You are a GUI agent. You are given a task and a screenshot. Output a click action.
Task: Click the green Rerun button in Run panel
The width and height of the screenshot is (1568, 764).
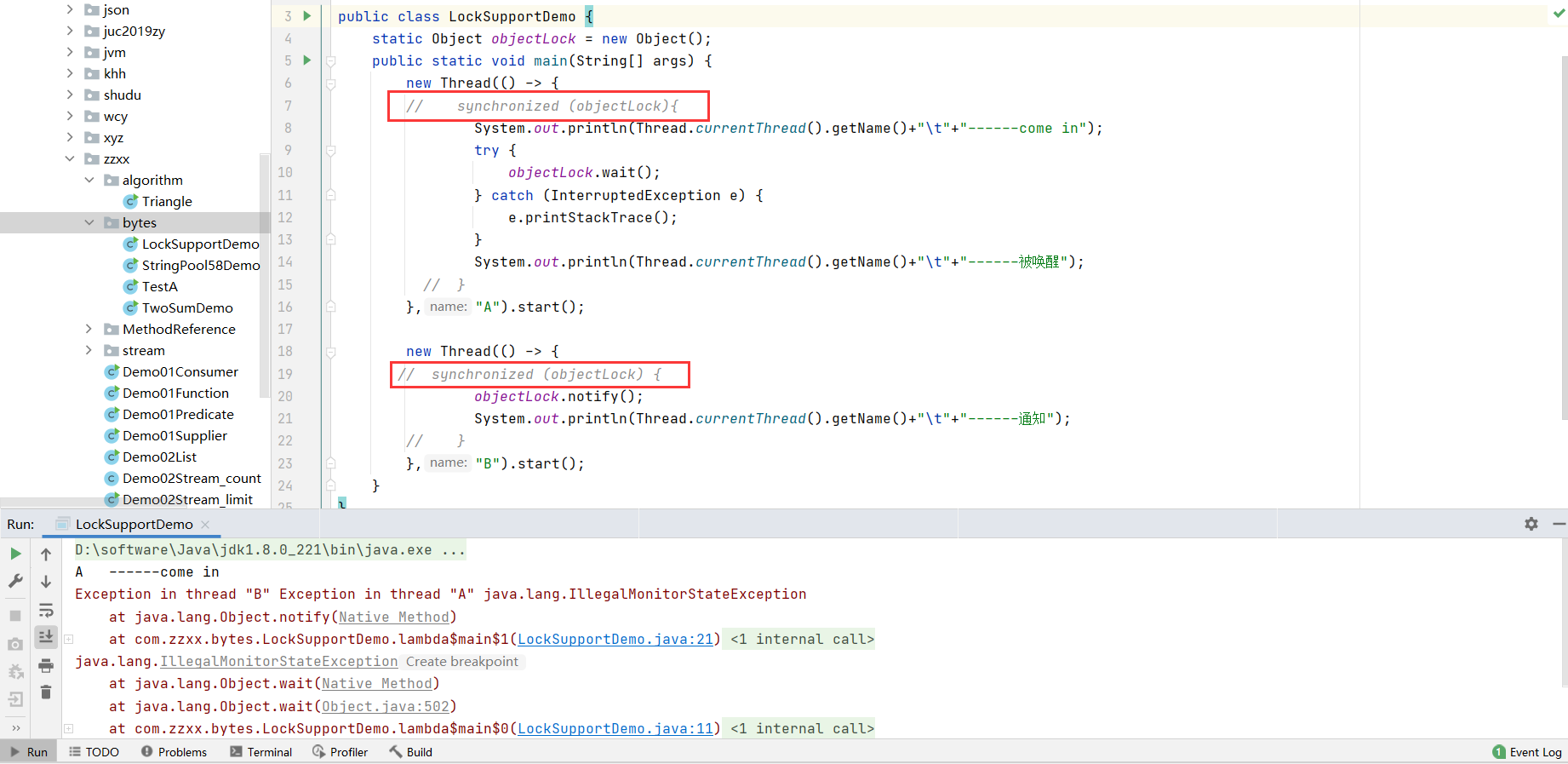click(x=15, y=554)
